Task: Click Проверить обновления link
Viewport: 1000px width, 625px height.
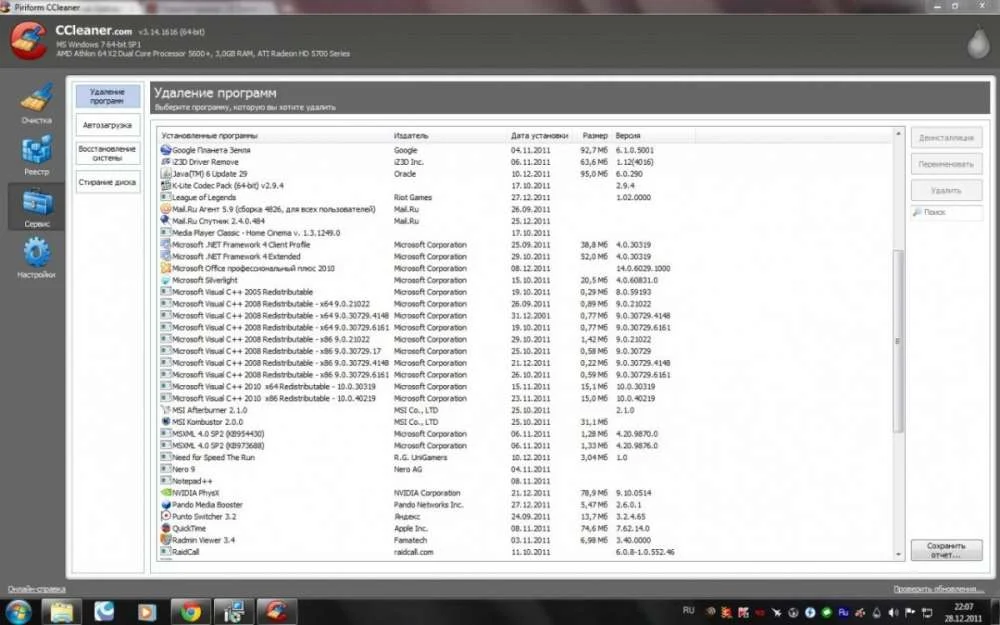Action: point(938,589)
